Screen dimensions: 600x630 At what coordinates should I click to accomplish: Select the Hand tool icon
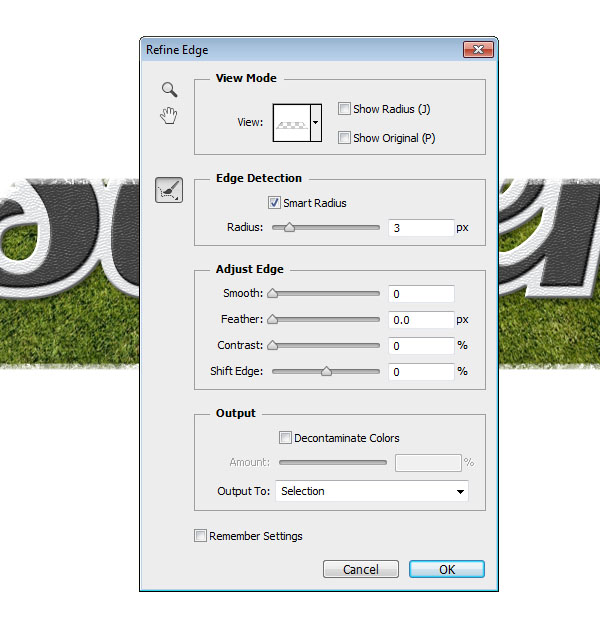pyautogui.click(x=169, y=116)
